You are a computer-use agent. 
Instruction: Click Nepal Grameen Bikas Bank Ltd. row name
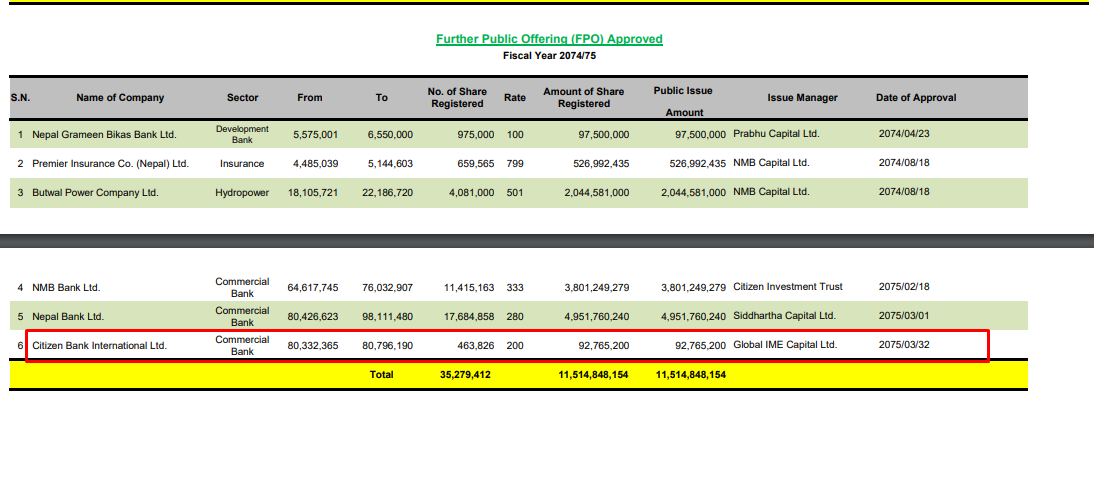pyautogui.click(x=104, y=134)
